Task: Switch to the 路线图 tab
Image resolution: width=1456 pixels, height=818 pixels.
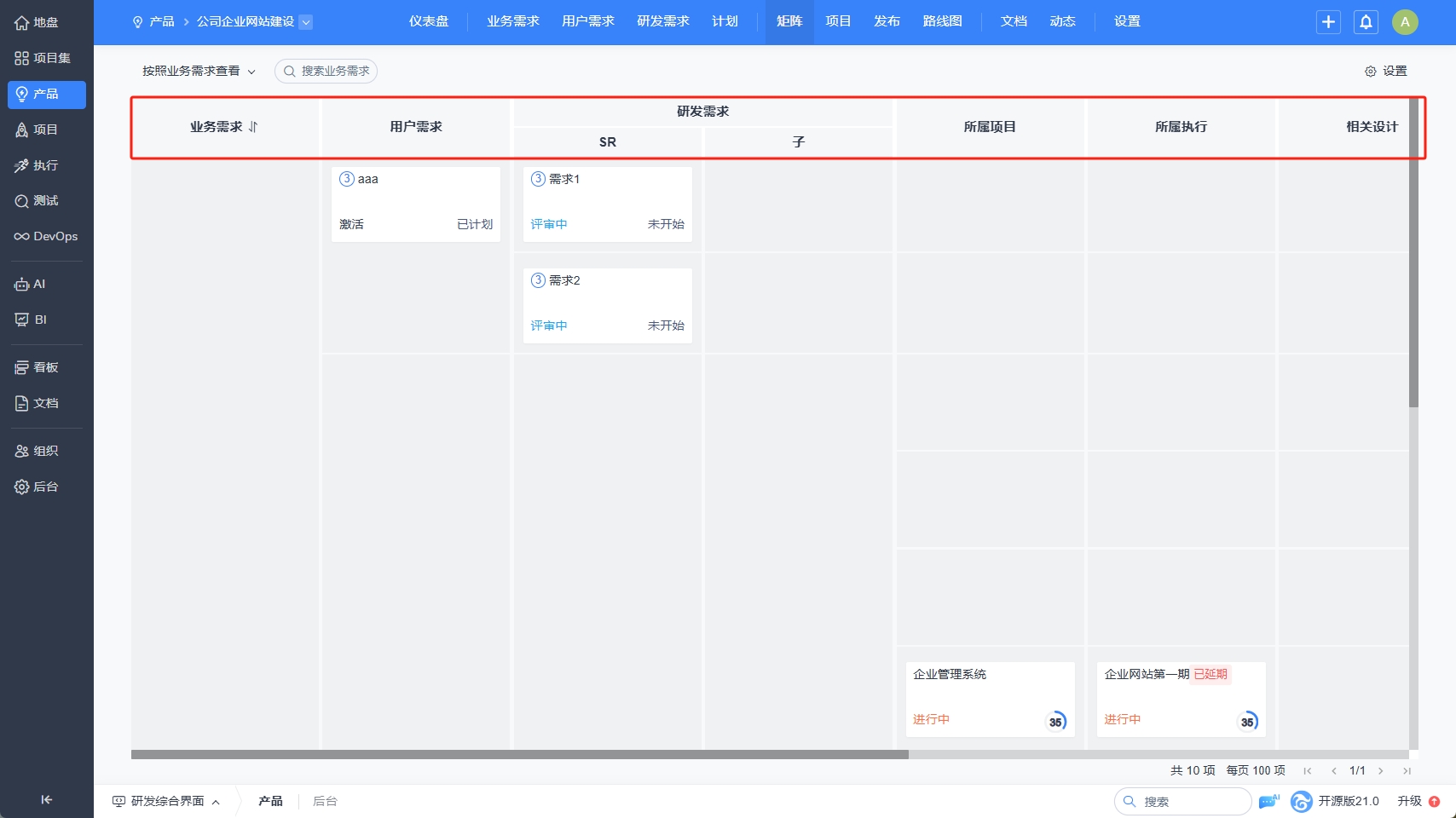Action: coord(942,21)
